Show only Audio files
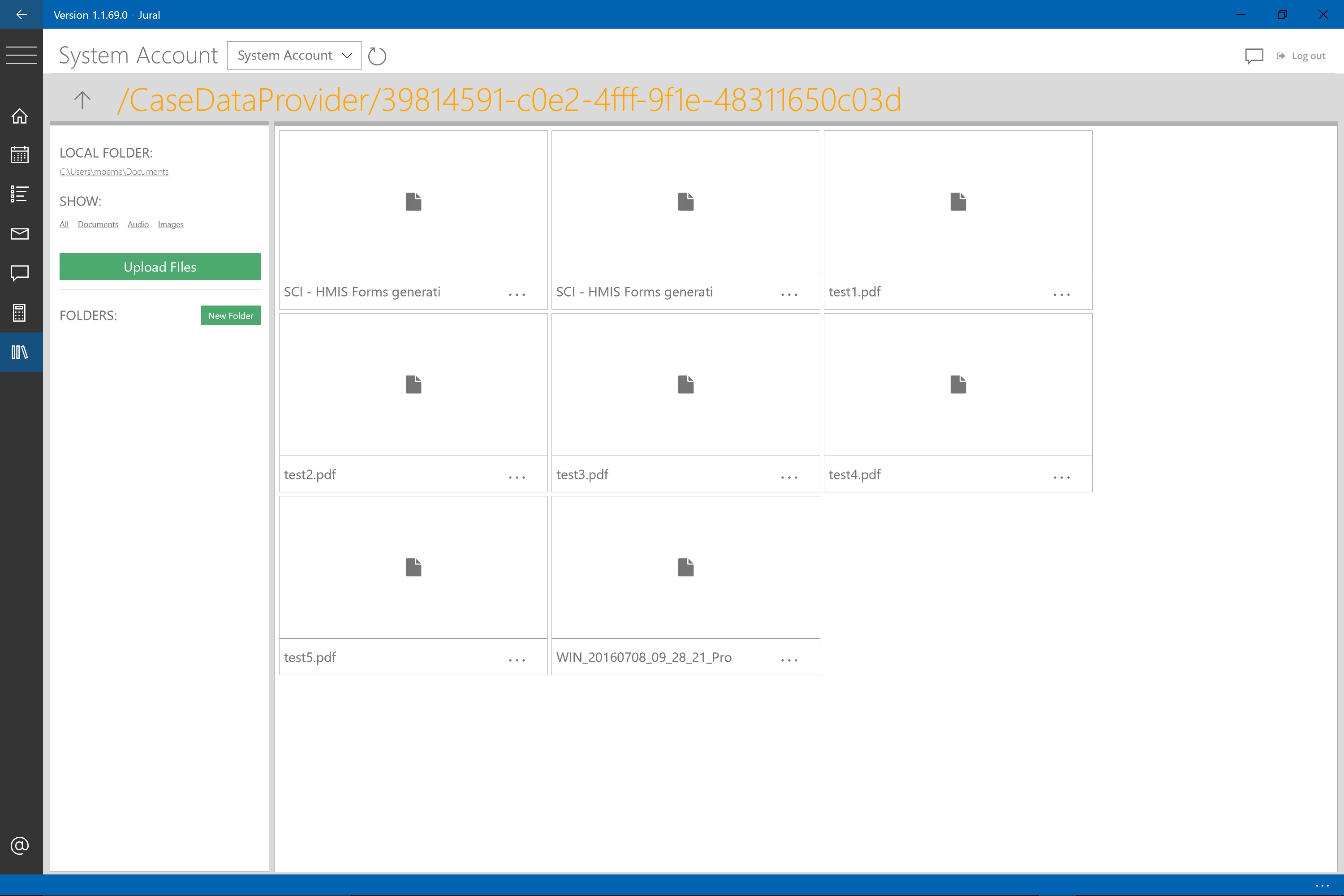 point(138,224)
